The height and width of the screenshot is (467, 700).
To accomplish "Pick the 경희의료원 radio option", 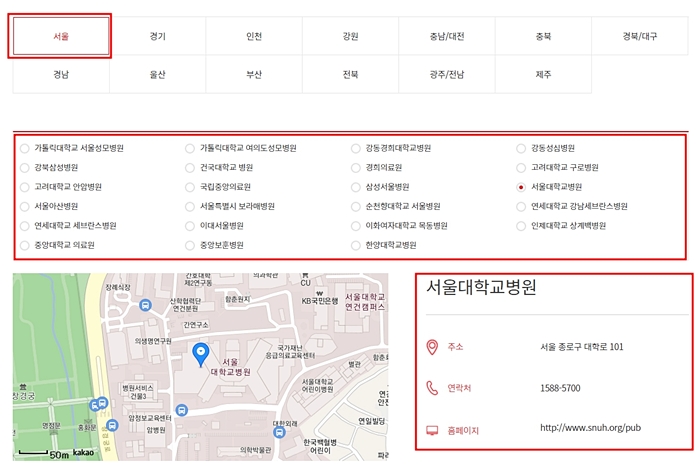I will (x=355, y=168).
